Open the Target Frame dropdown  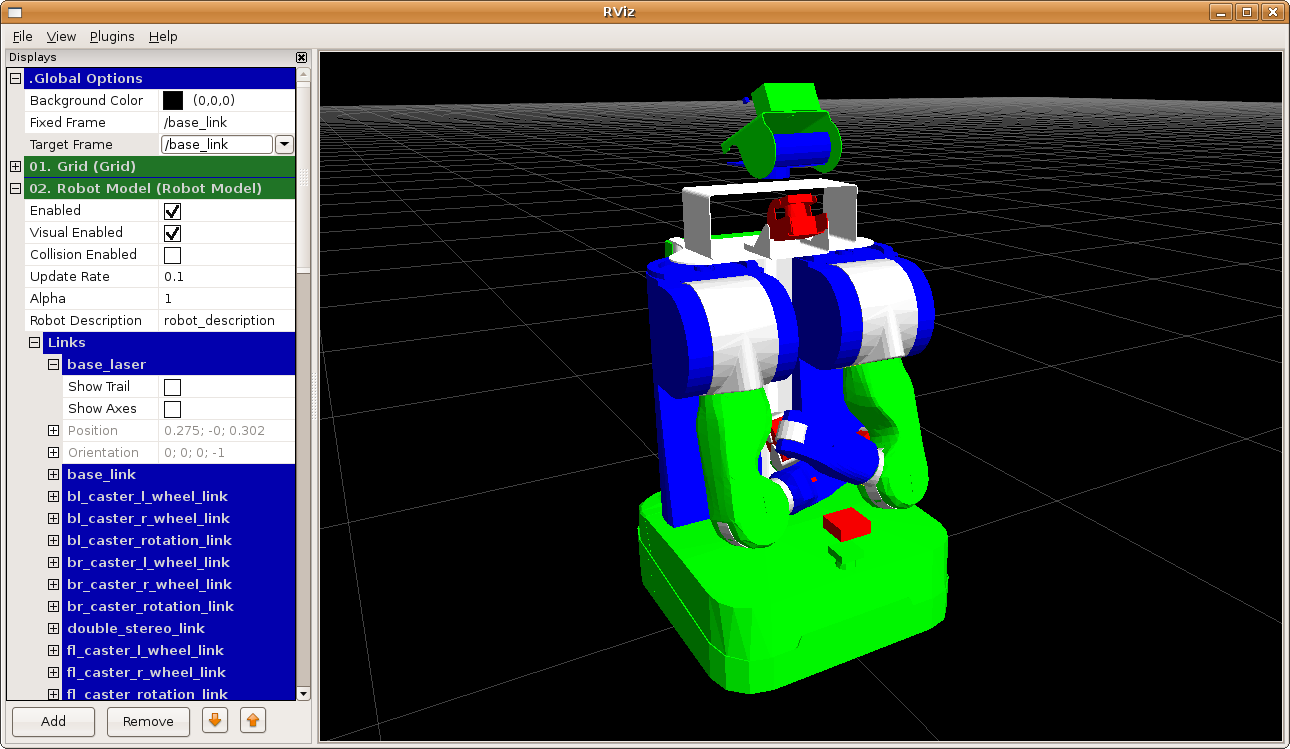click(x=284, y=144)
